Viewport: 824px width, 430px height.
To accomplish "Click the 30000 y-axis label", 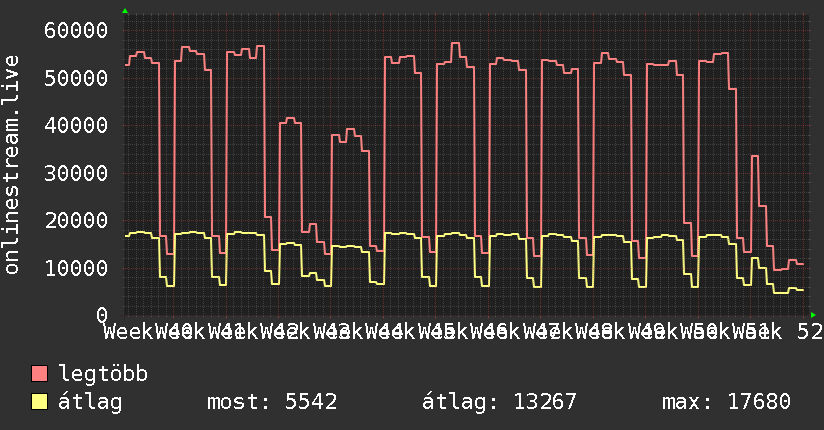I will tap(76, 173).
